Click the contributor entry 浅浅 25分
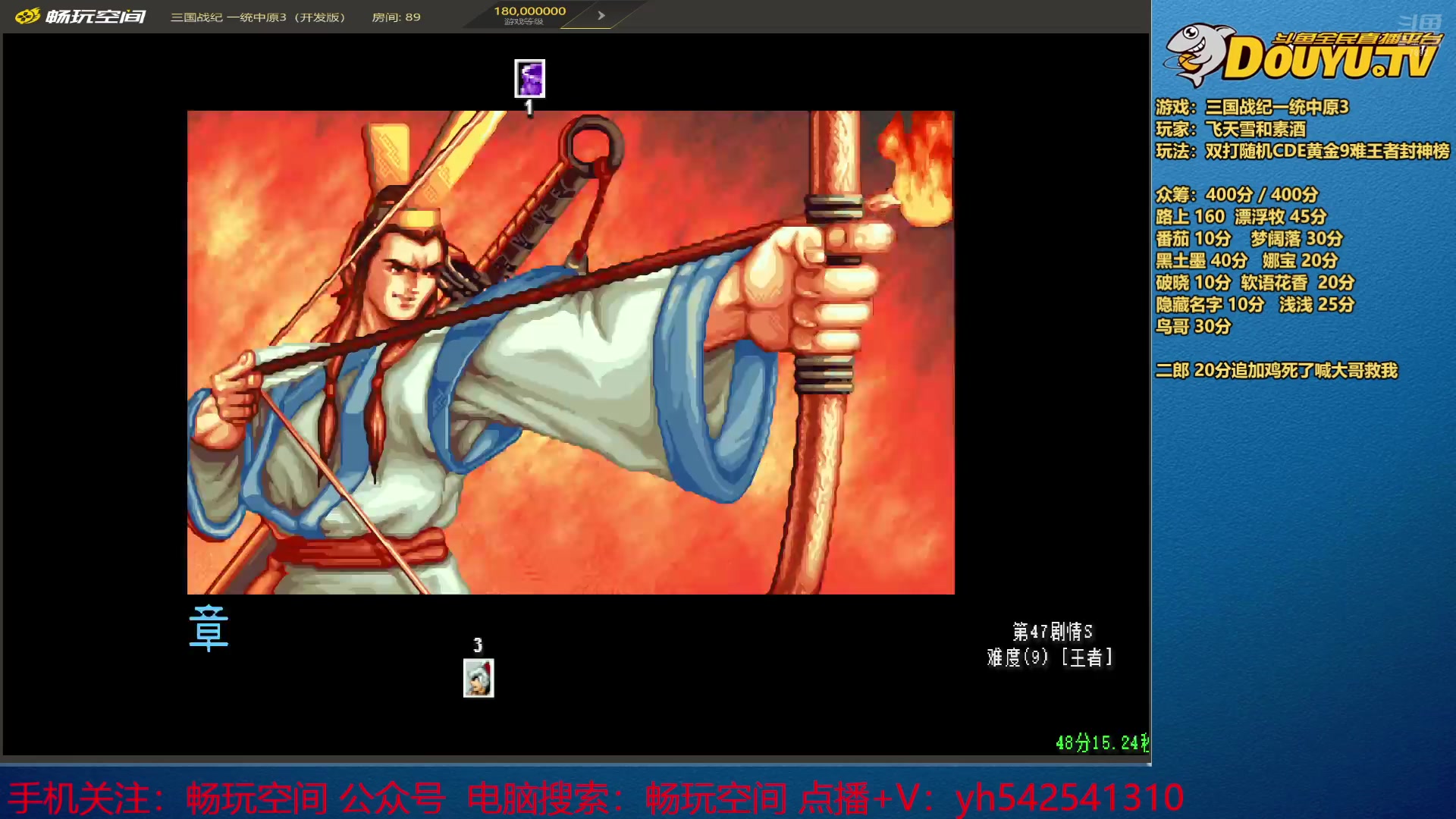This screenshot has height=819, width=1456. (1316, 305)
